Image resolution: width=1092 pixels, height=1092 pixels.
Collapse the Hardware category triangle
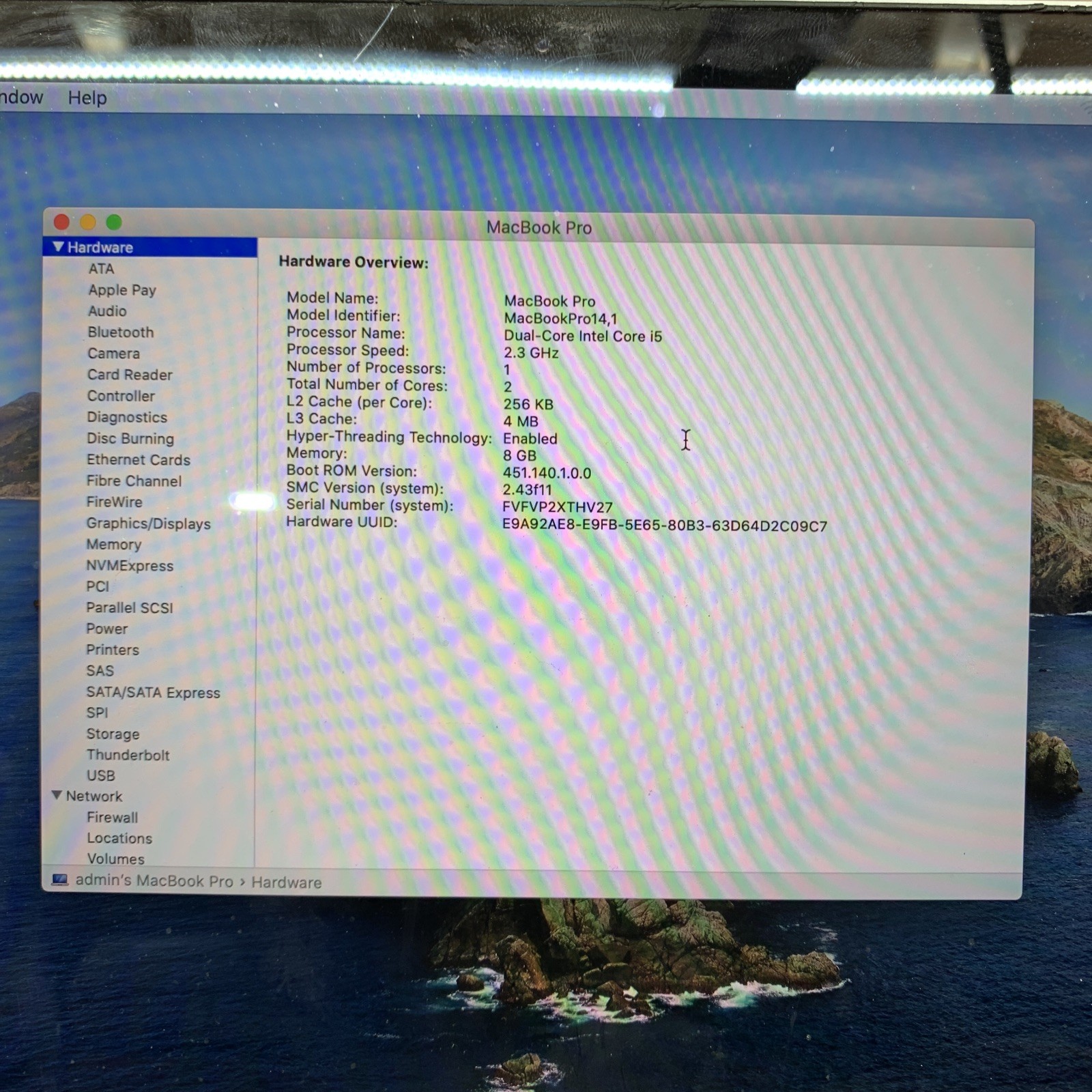tap(58, 246)
